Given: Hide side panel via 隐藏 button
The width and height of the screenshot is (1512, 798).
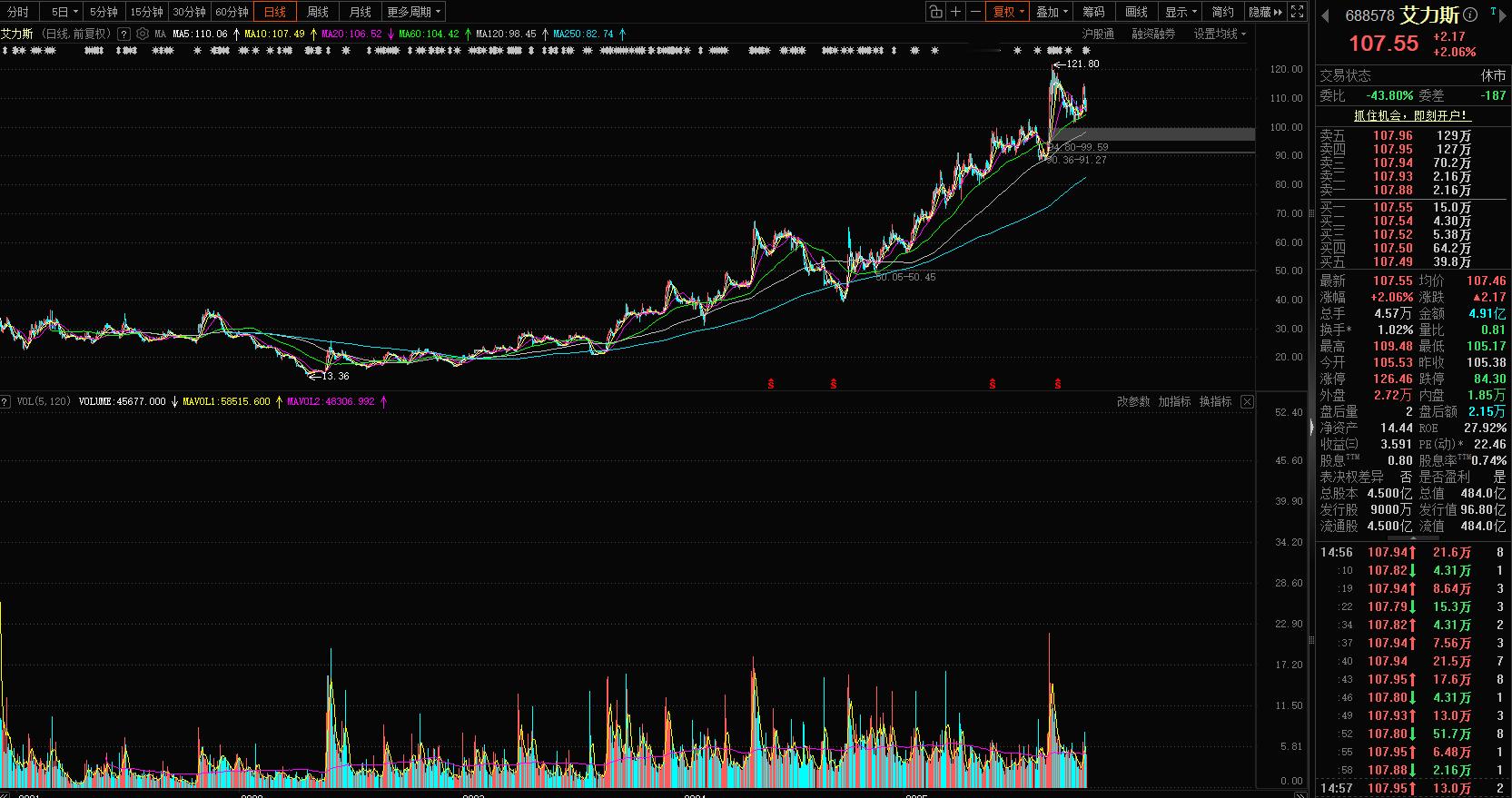Looking at the screenshot, I should (1266, 12).
